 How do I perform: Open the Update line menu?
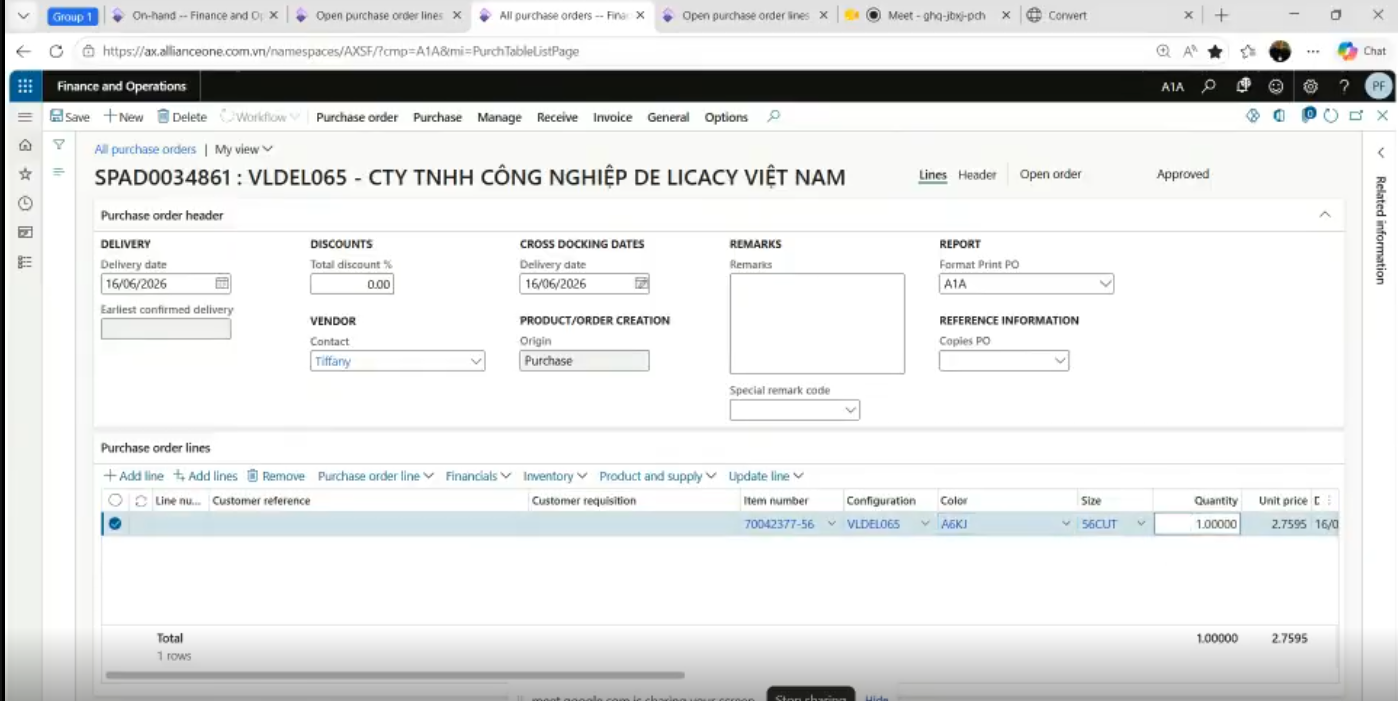(766, 477)
